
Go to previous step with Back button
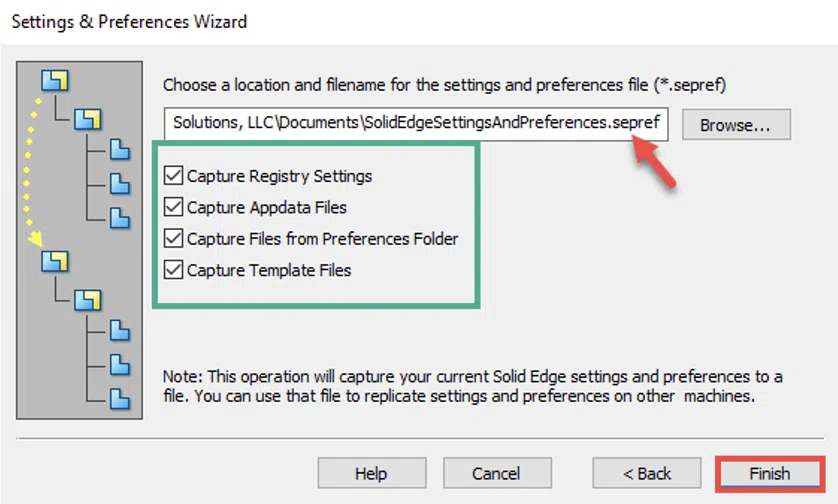coord(647,473)
